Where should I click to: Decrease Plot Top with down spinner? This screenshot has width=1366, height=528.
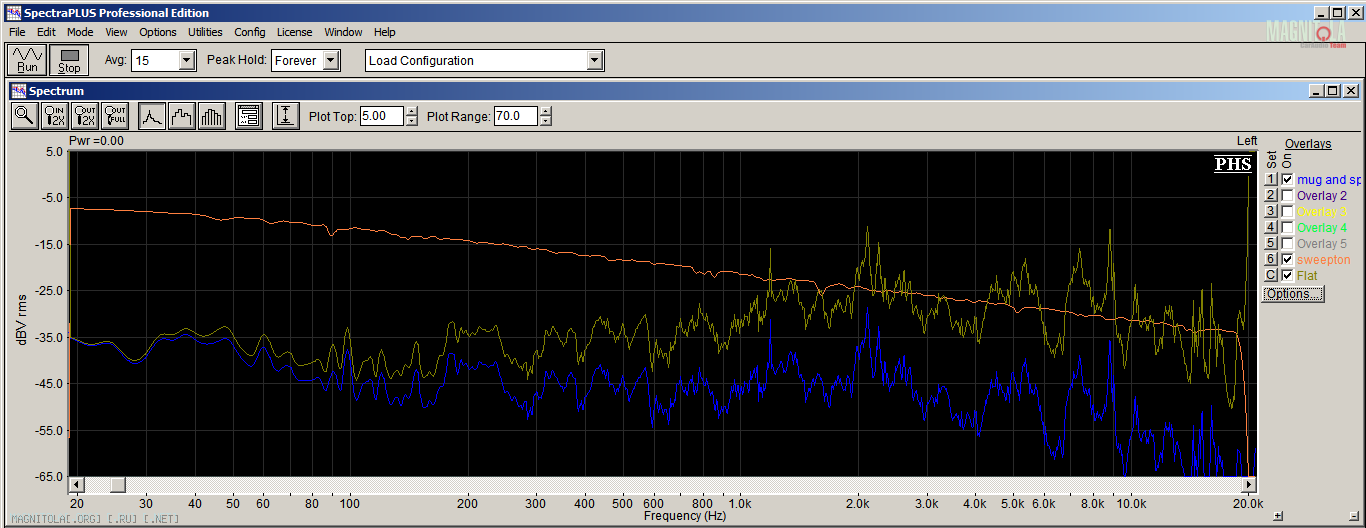[x=411, y=121]
